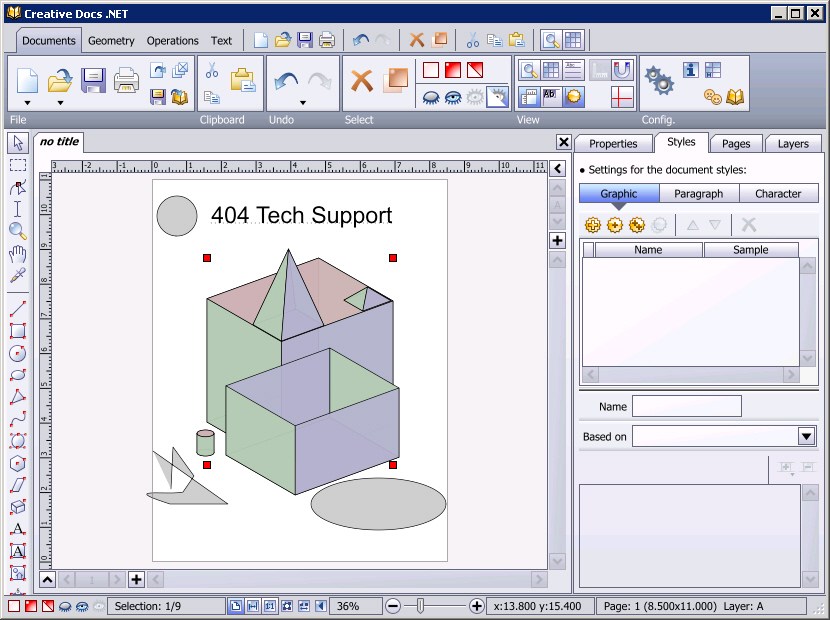Click the Paste clipboard icon
This screenshot has width=830, height=620.
click(x=243, y=80)
